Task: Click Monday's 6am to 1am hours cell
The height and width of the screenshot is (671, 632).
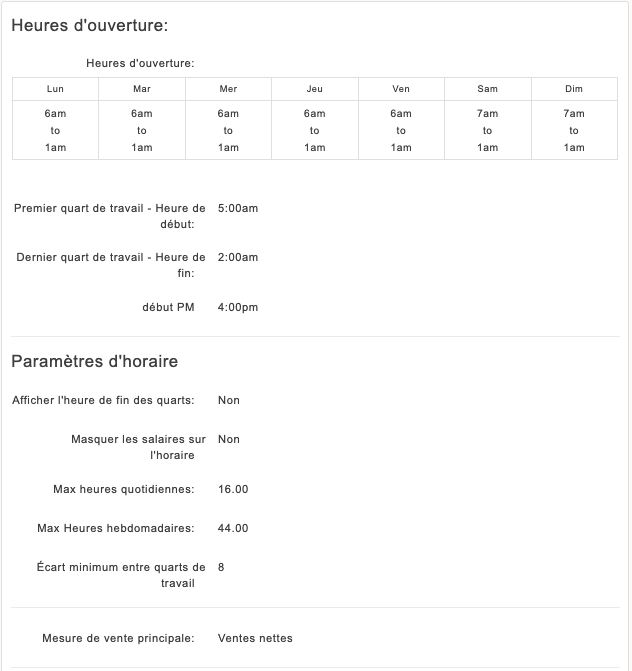Action: point(55,131)
